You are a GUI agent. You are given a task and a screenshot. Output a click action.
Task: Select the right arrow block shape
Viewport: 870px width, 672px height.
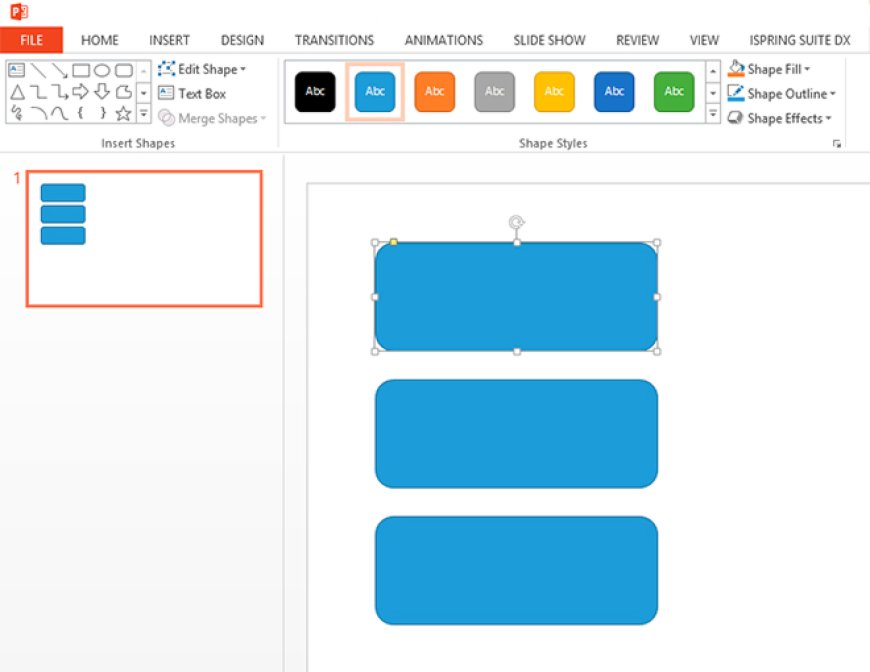click(x=81, y=92)
